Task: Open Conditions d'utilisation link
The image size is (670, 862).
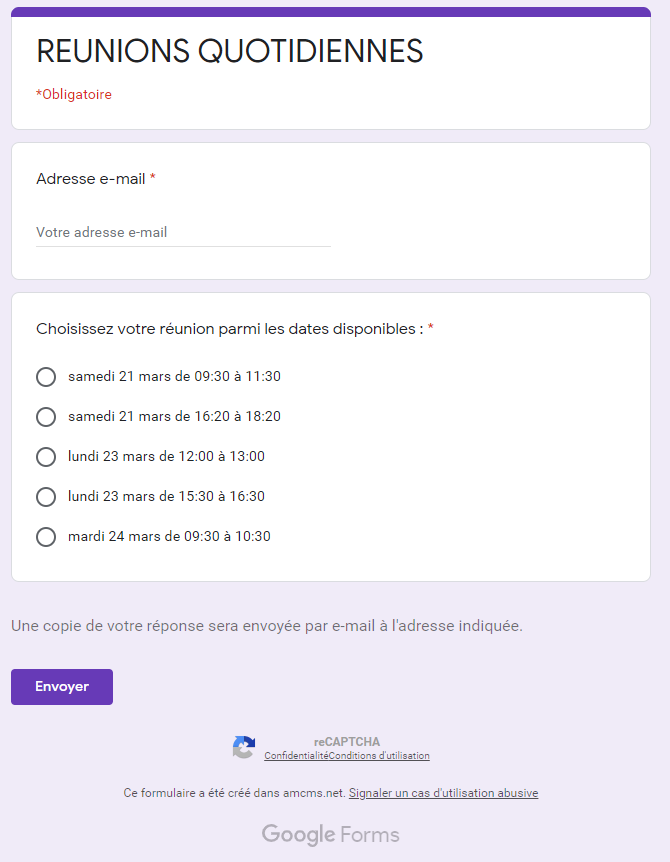Action: (379, 756)
